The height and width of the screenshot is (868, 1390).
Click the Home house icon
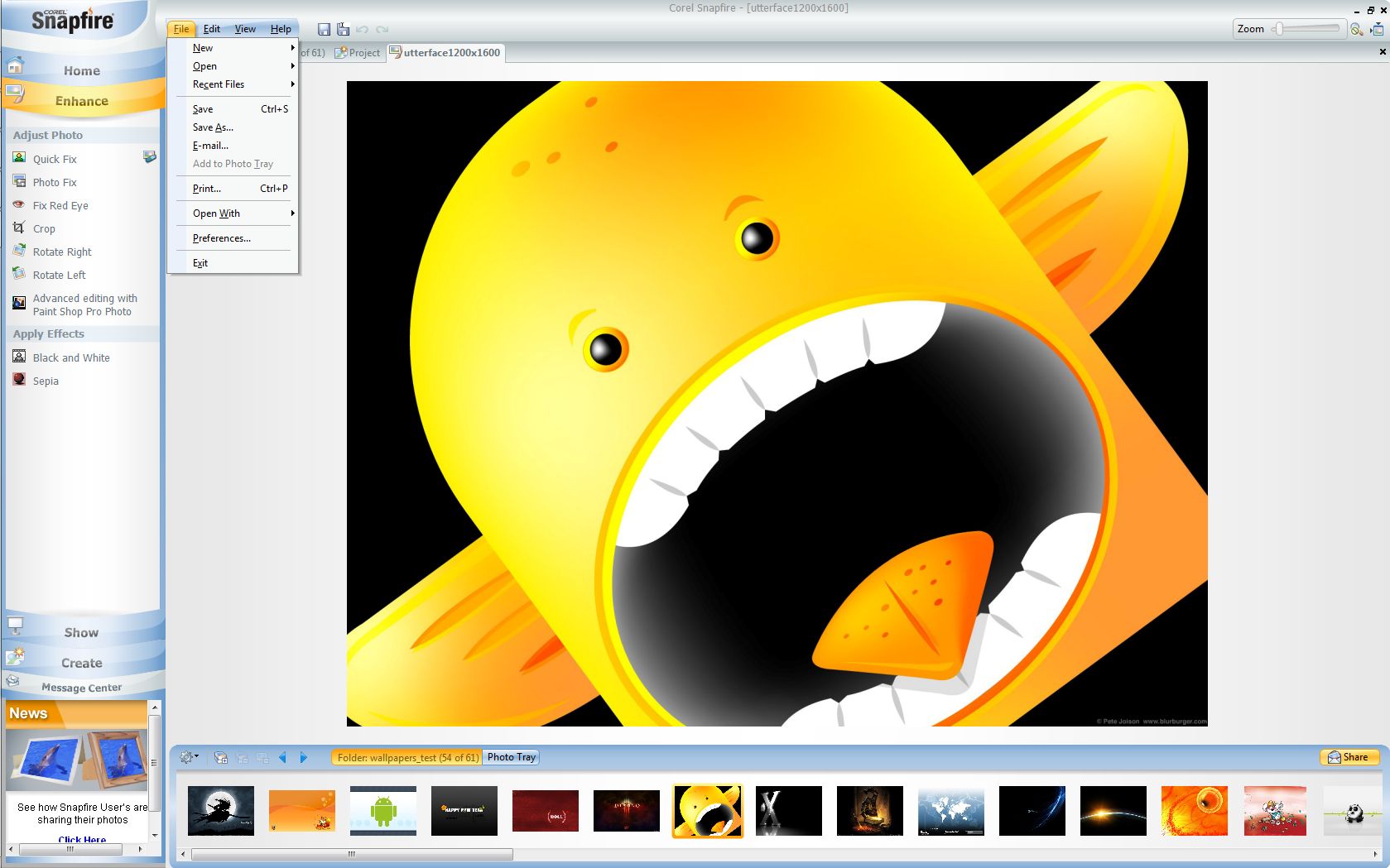coord(15,65)
